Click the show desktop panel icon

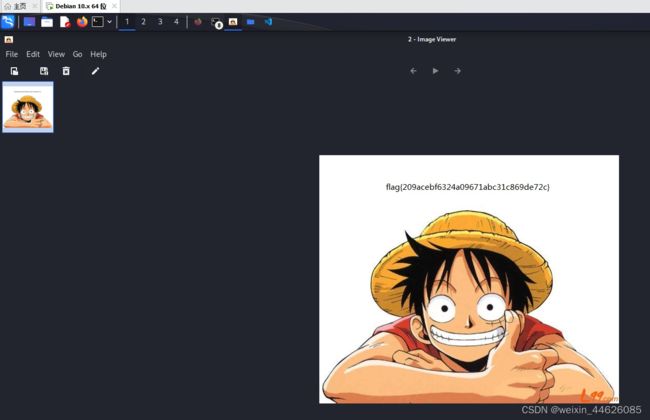(29, 22)
